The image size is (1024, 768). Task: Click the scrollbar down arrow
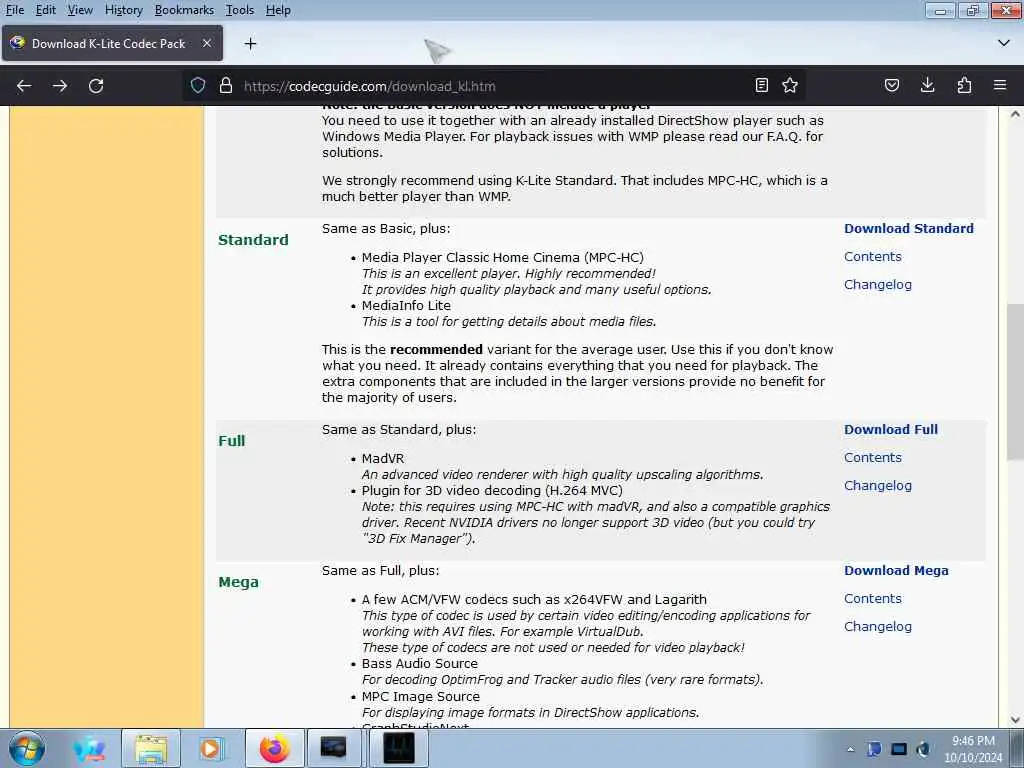point(1015,720)
